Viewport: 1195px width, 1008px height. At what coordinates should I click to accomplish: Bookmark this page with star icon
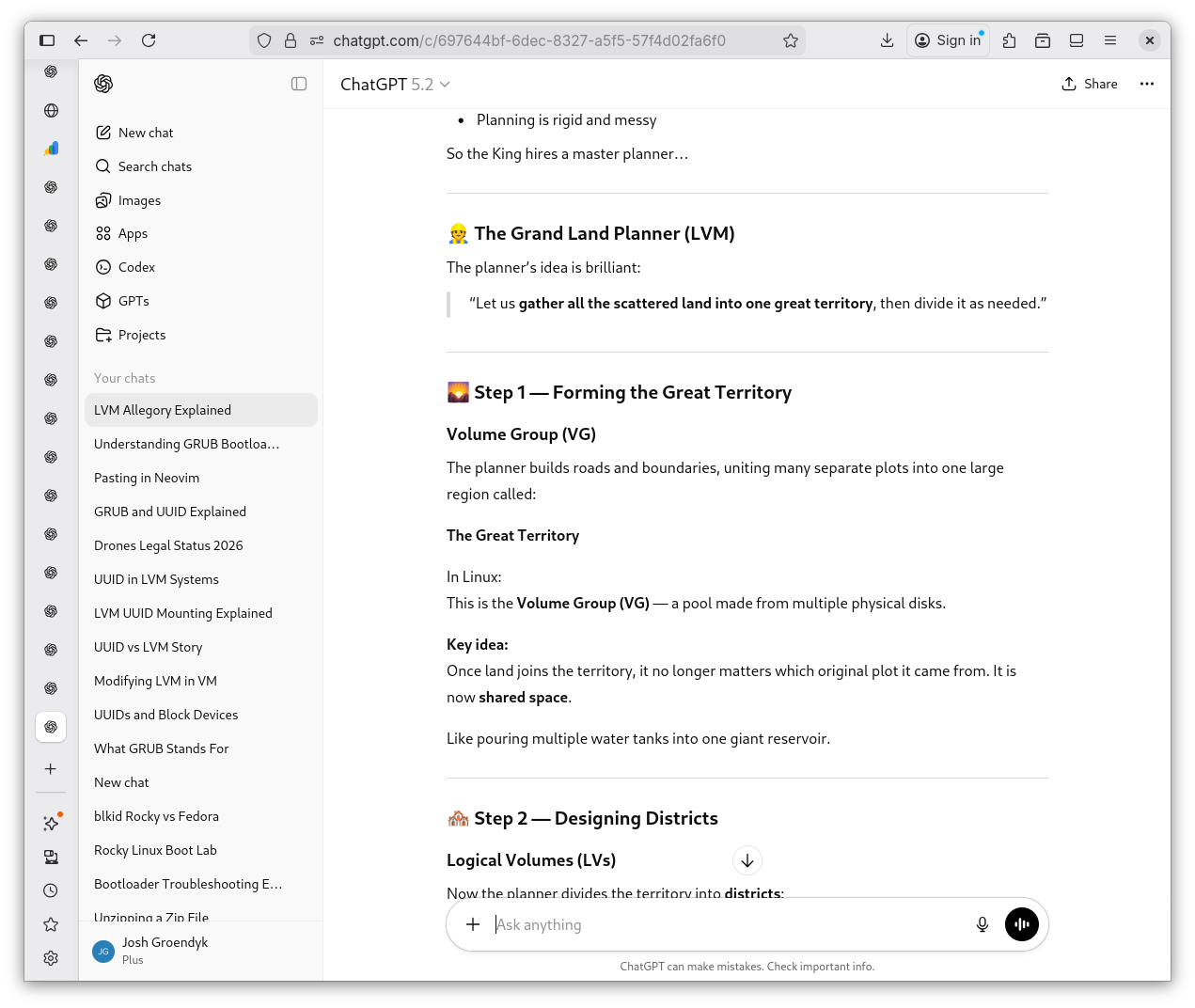tap(790, 40)
